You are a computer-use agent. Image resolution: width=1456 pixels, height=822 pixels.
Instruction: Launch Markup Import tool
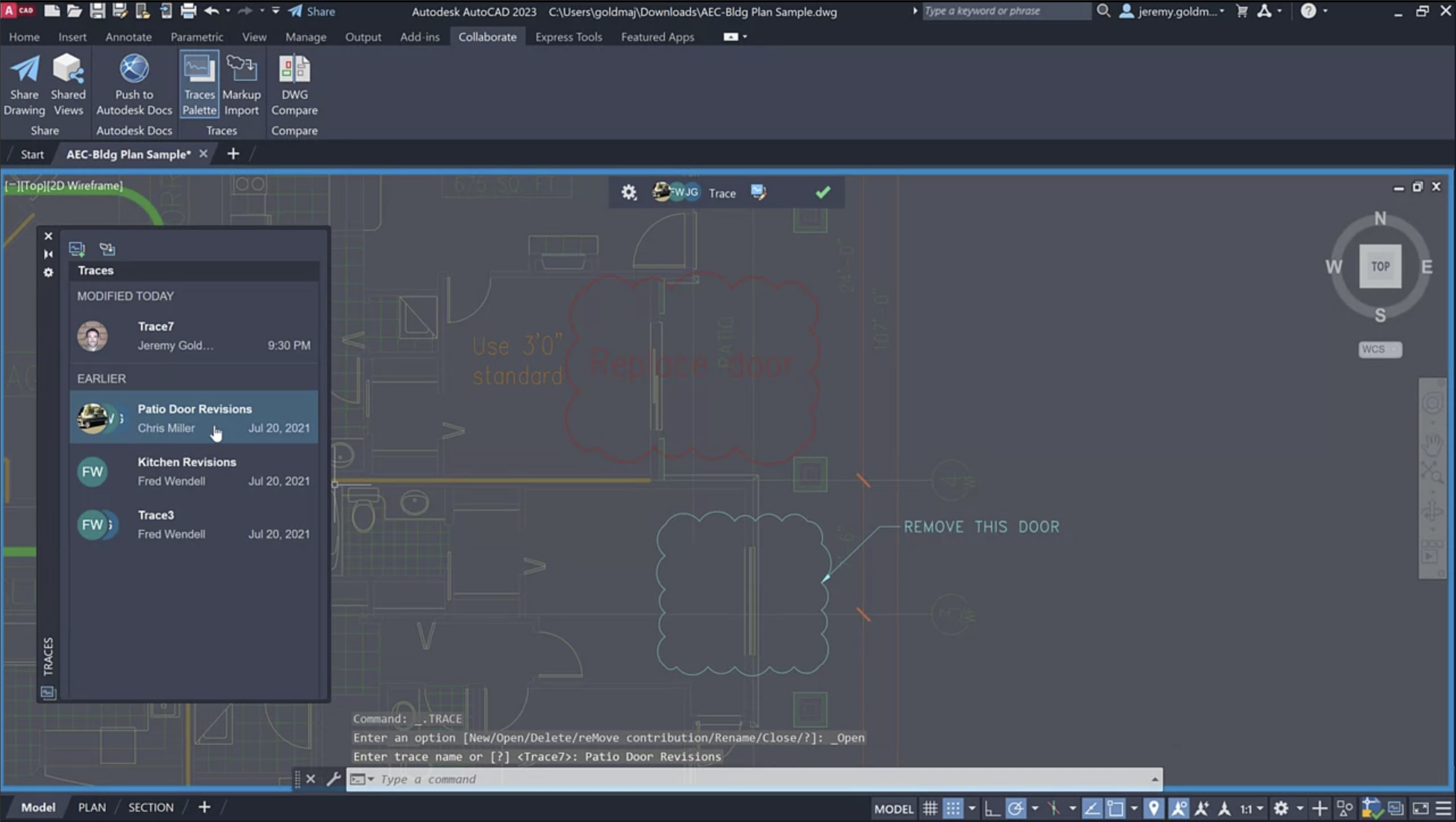click(242, 85)
